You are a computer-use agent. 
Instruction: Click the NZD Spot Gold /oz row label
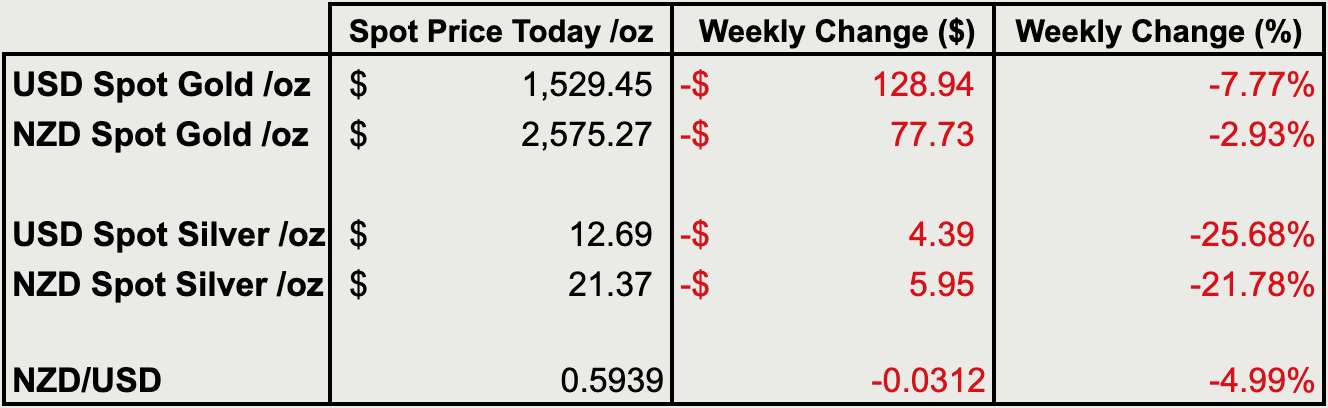tap(160, 135)
